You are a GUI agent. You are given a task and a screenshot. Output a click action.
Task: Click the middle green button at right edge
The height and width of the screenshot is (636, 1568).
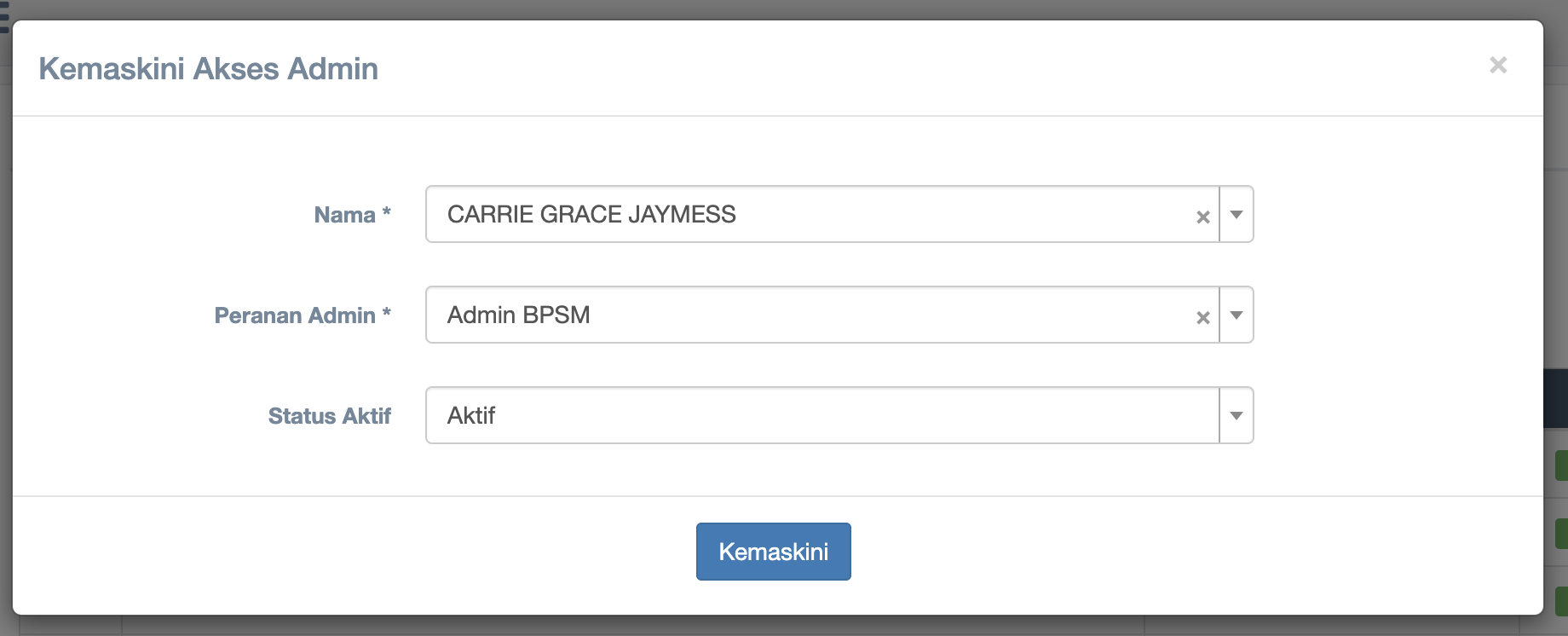pyautogui.click(x=1560, y=534)
